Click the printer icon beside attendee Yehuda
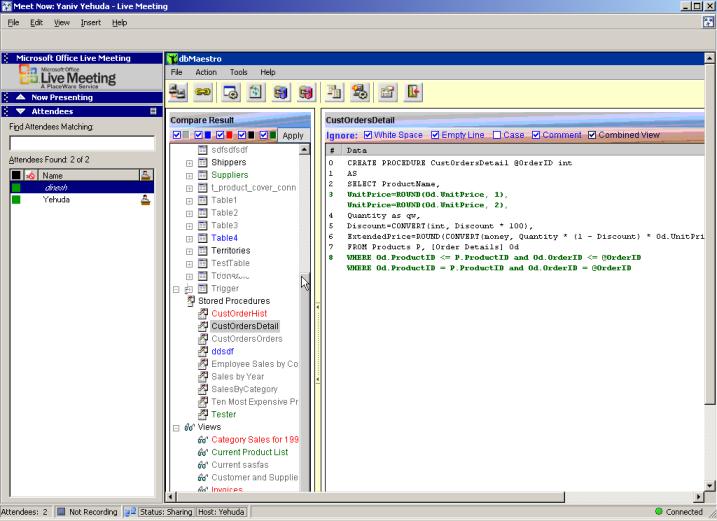 point(146,200)
